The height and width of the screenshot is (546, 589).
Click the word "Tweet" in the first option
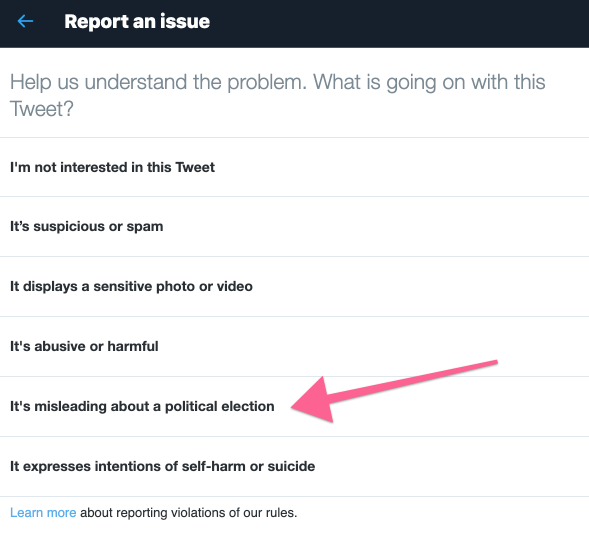195,167
